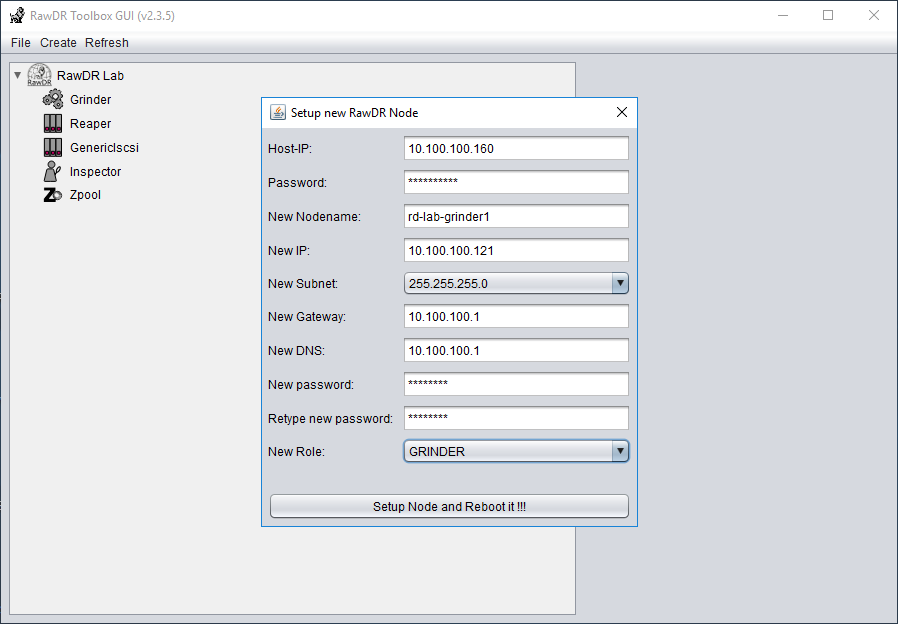
Task: Focus the New Nodename field
Action: (x=516, y=216)
